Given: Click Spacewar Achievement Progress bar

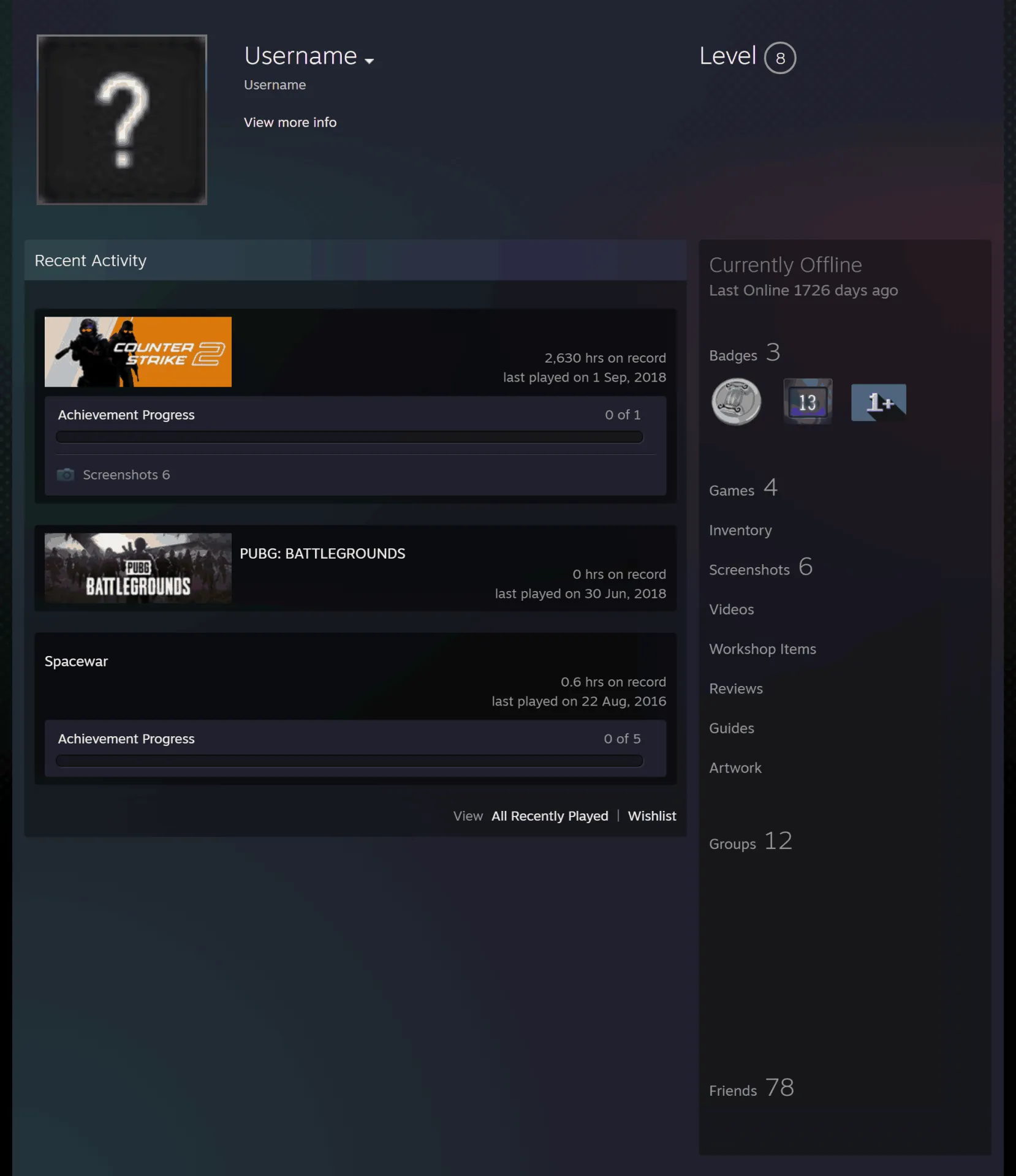Looking at the screenshot, I should (x=349, y=761).
